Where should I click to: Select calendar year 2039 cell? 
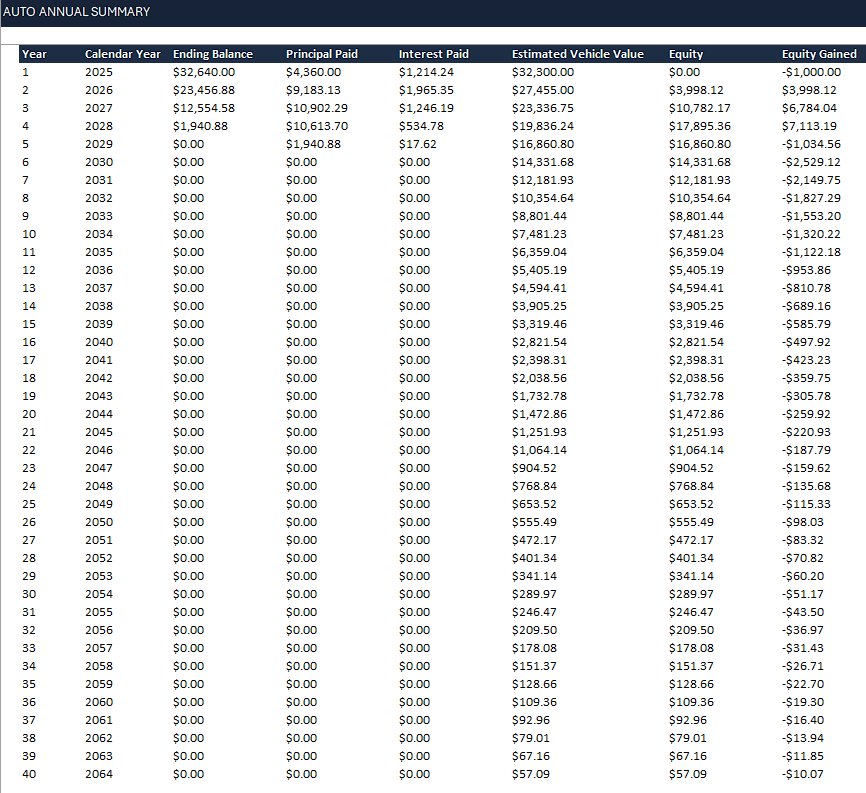click(99, 324)
